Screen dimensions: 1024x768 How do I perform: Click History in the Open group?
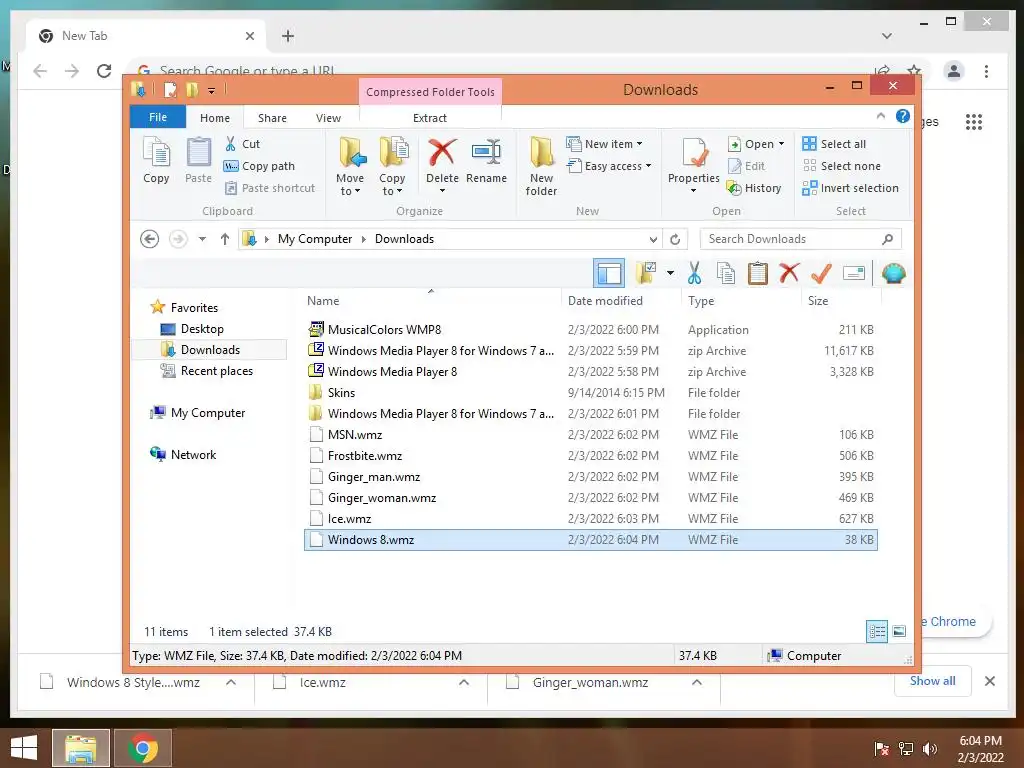(x=754, y=188)
